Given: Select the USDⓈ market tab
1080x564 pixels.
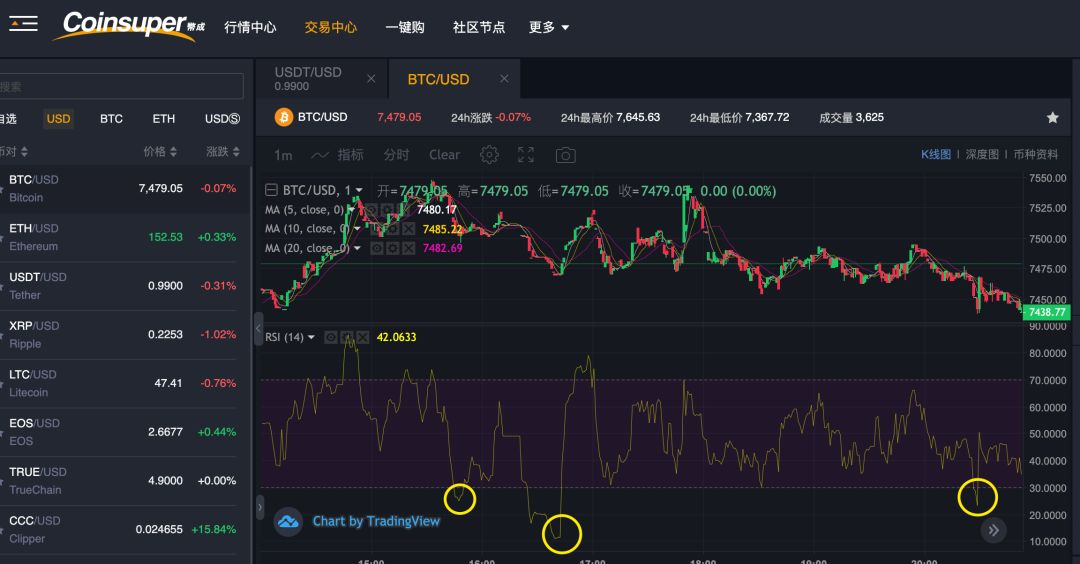Looking at the screenshot, I should pyautogui.click(x=222, y=118).
